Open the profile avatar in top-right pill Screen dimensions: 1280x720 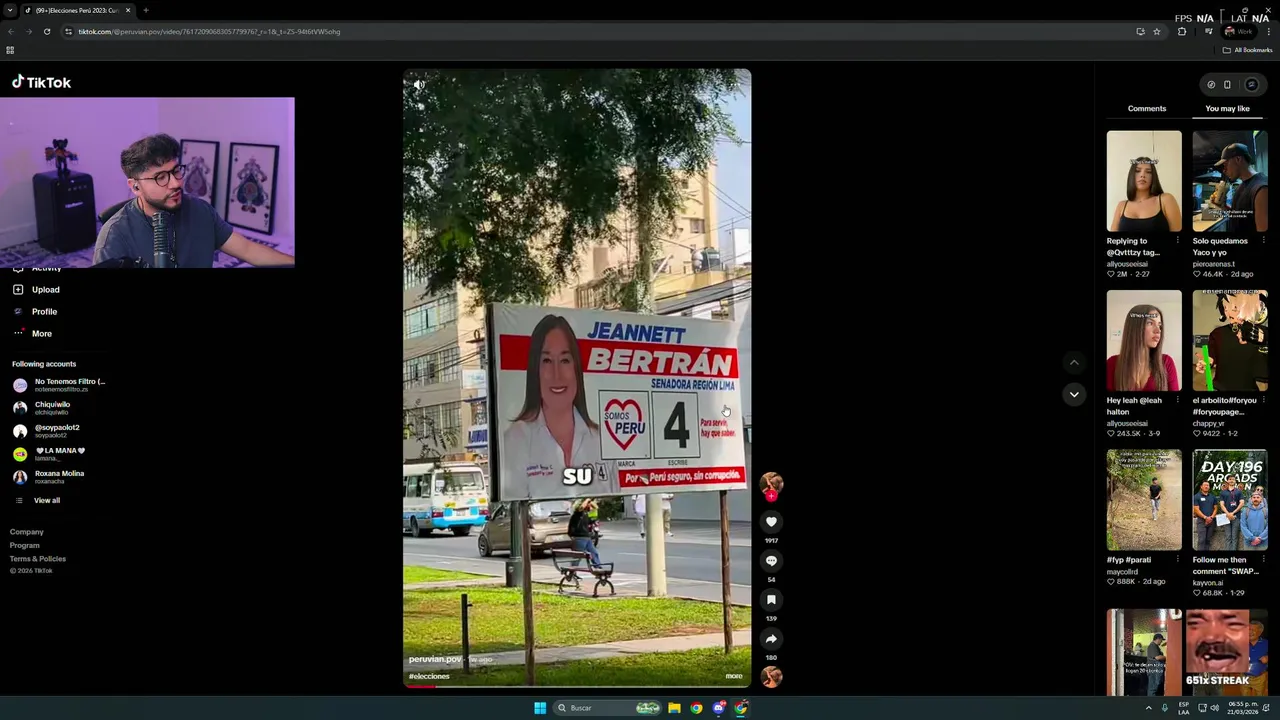pyautogui.click(x=1251, y=85)
